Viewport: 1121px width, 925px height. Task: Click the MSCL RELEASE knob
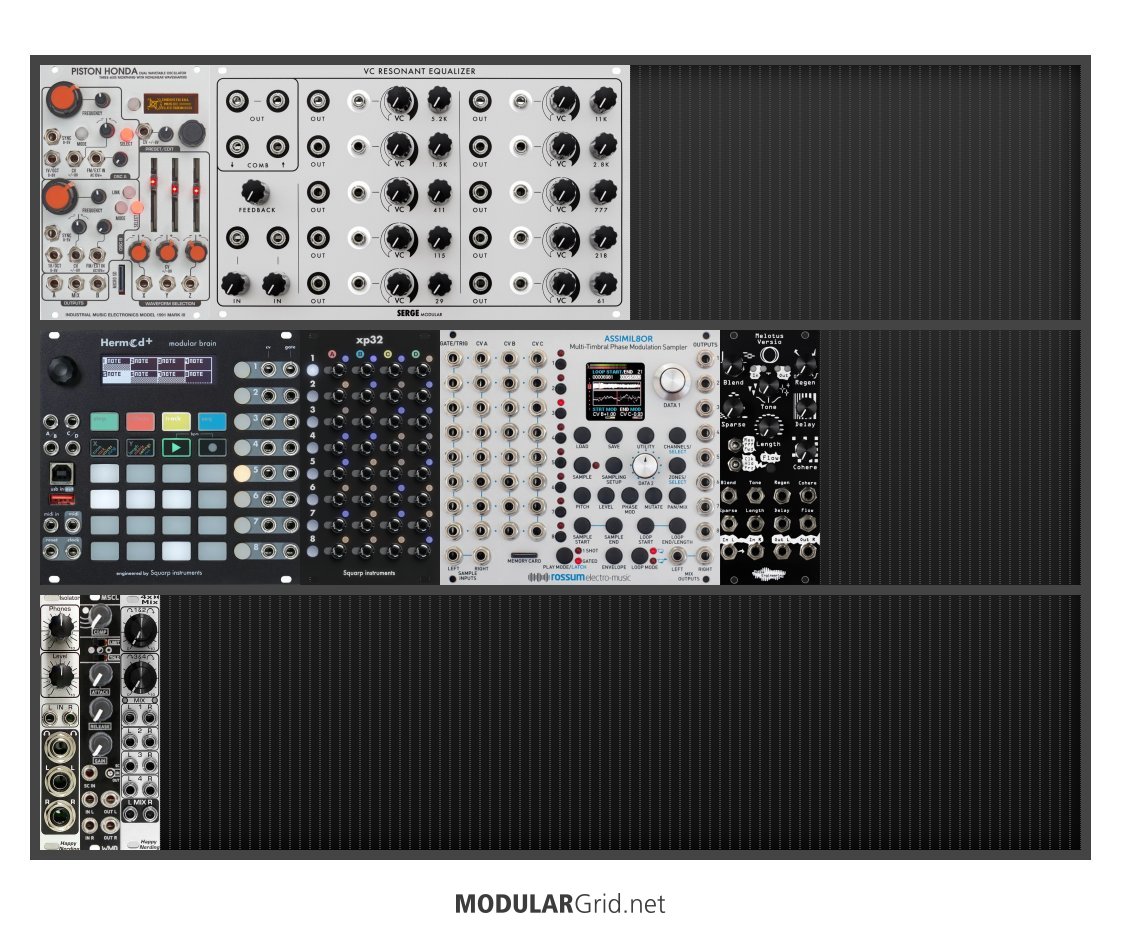[x=100, y=709]
